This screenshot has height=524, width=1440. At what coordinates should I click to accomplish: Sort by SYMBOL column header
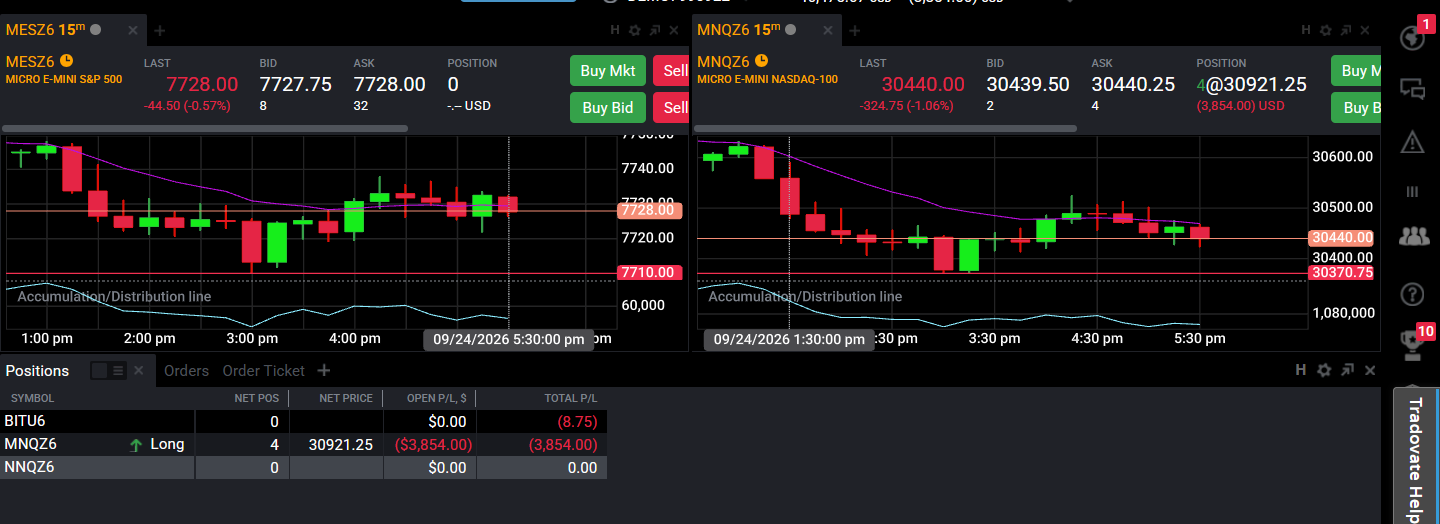(32, 398)
